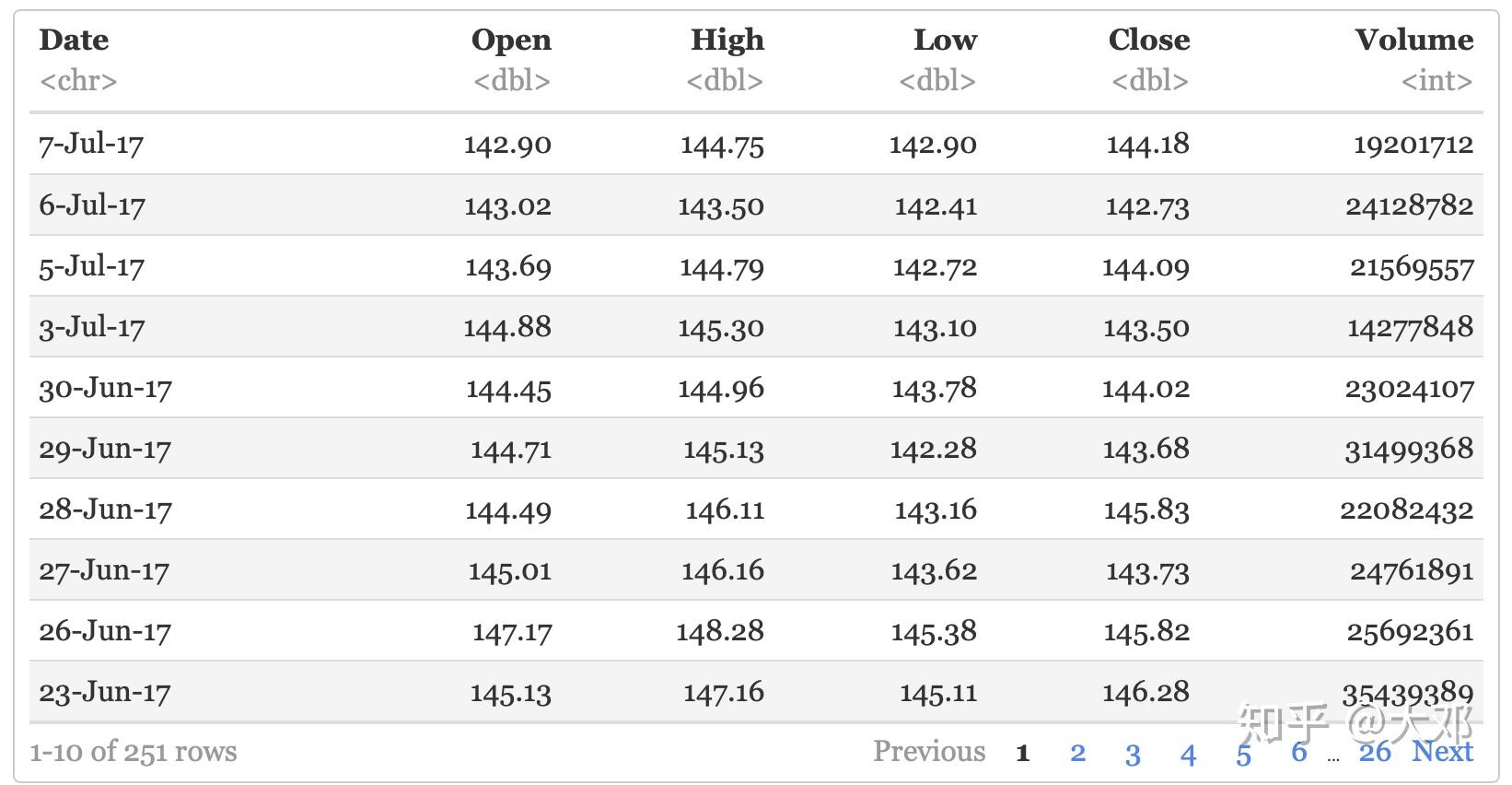Click the pagination ellipsis before 26
Screen dimensions: 1512x785
[x=1333, y=757]
